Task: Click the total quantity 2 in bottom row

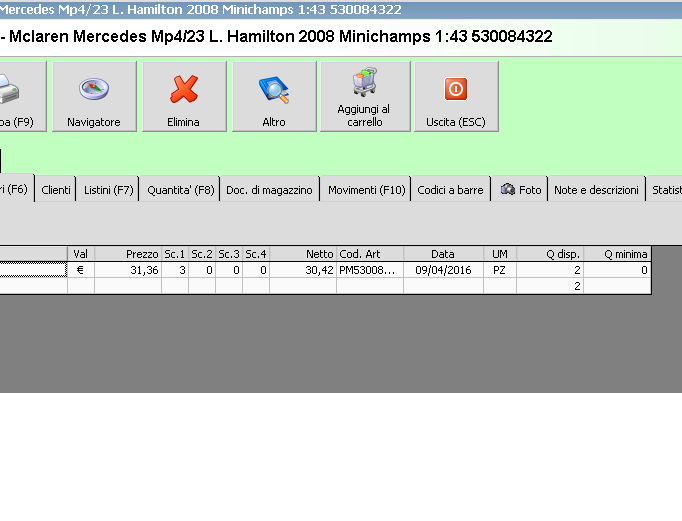Action: [550, 286]
